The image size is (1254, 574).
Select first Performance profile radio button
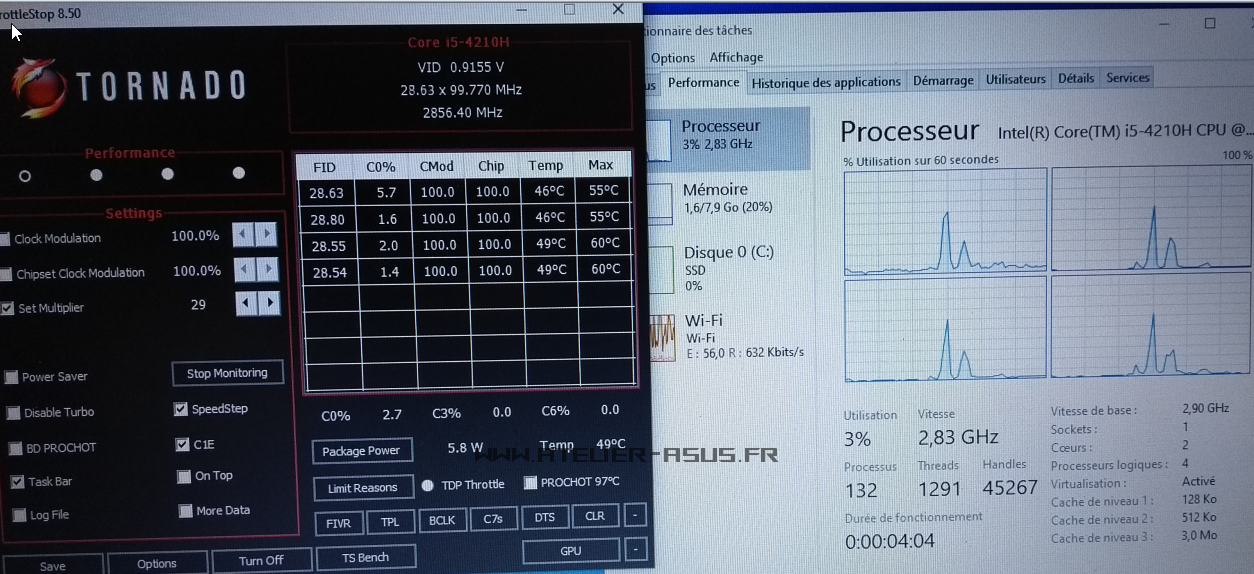(25, 176)
